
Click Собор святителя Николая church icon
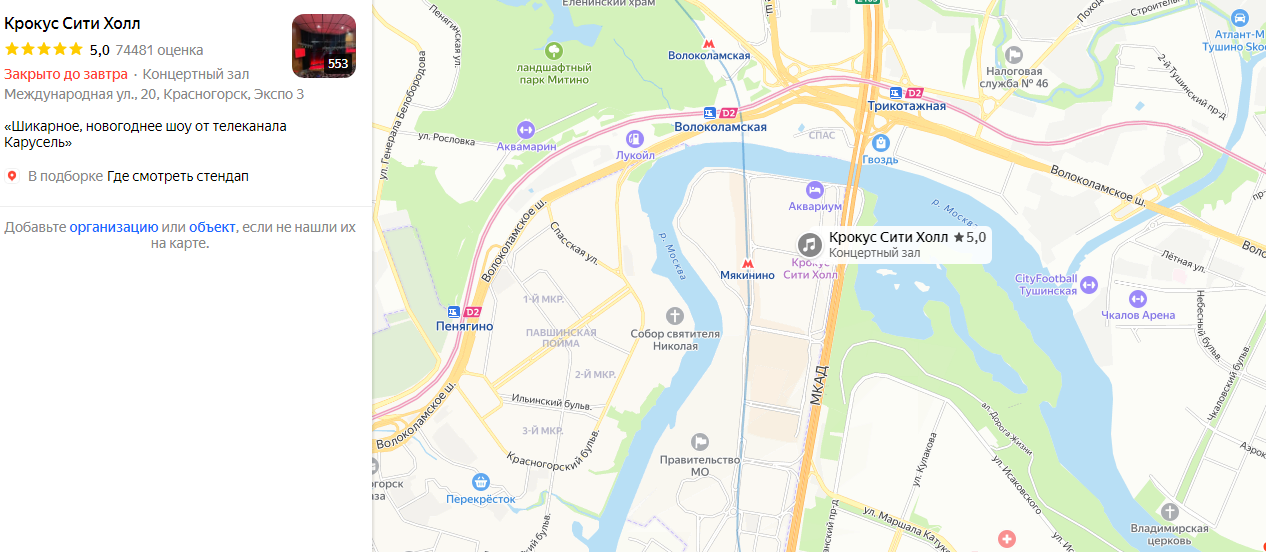[675, 316]
